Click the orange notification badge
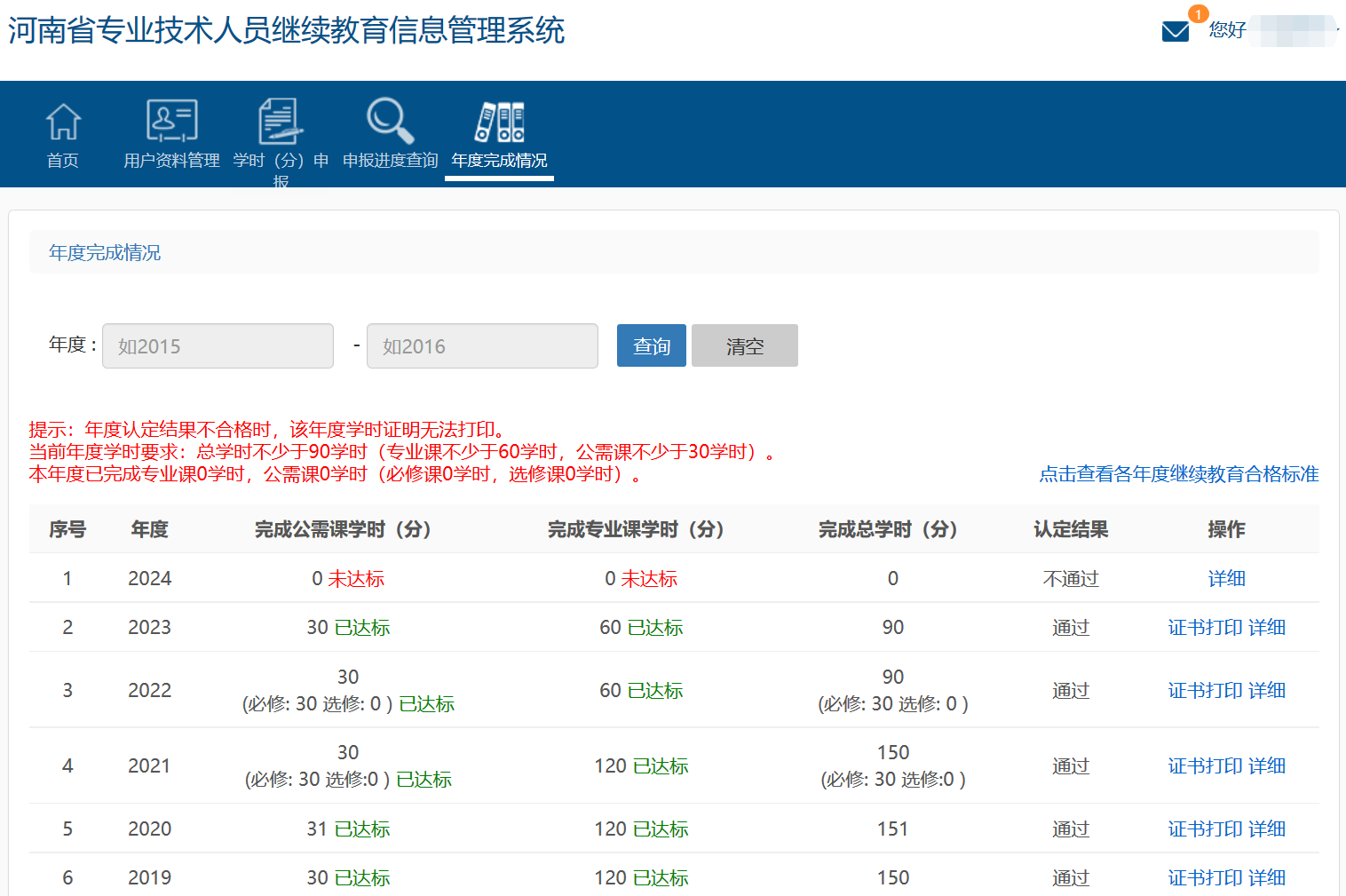 pos(1198,14)
